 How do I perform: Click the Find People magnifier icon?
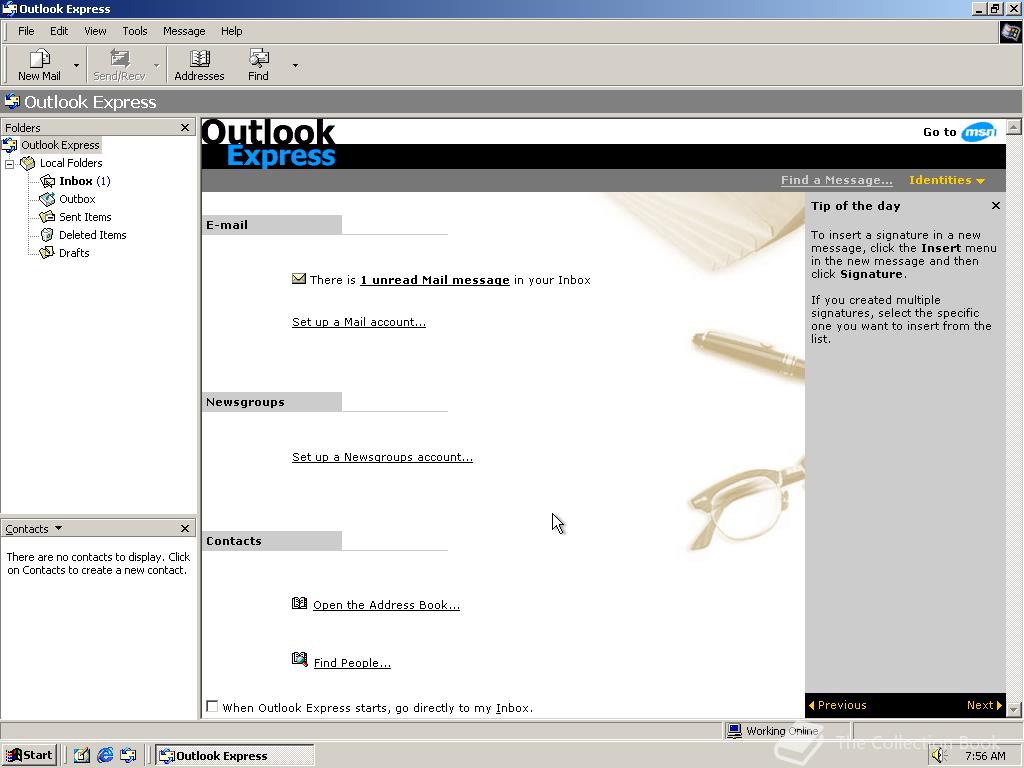point(299,659)
